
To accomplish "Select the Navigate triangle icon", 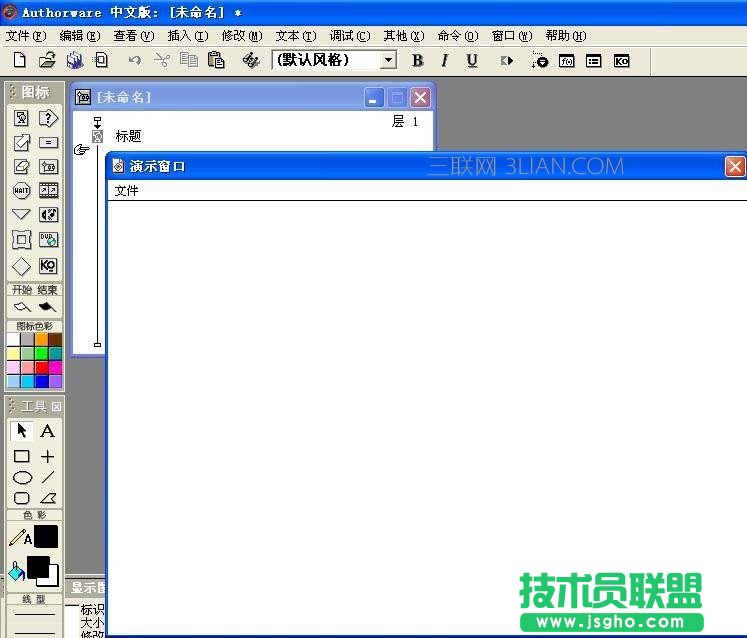I will coord(21,214).
